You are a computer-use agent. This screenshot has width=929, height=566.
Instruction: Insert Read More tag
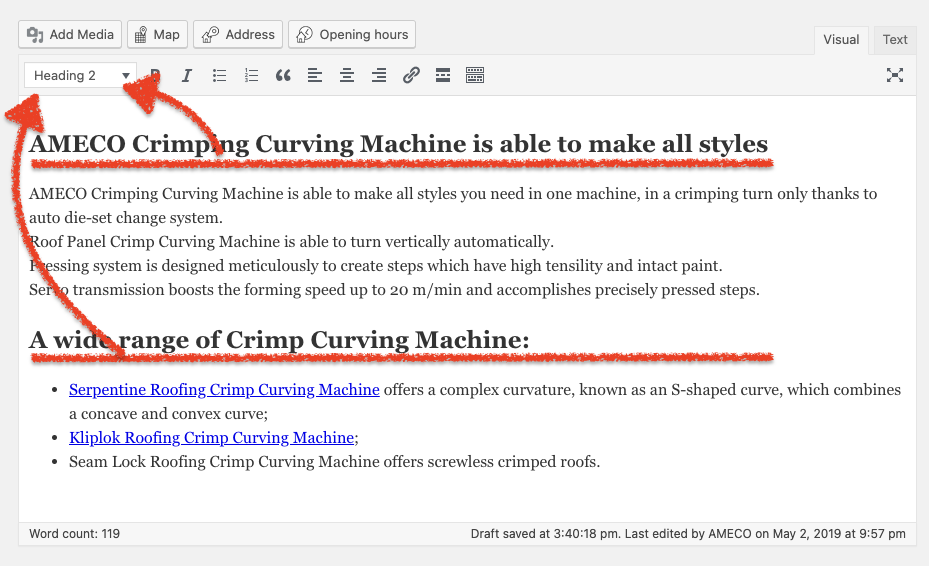point(443,76)
